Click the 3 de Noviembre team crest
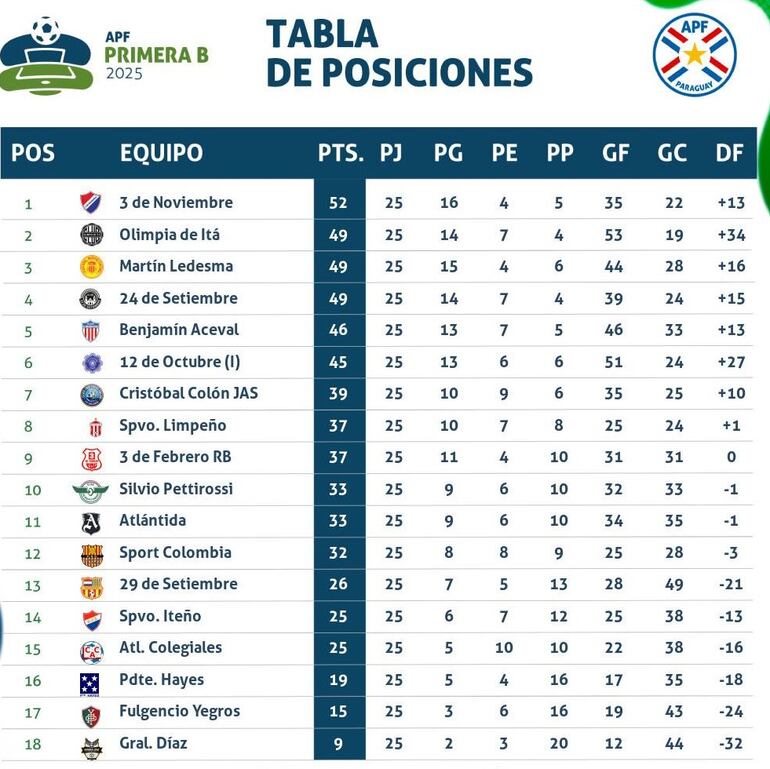Screen dimensions: 770x769 point(91,203)
